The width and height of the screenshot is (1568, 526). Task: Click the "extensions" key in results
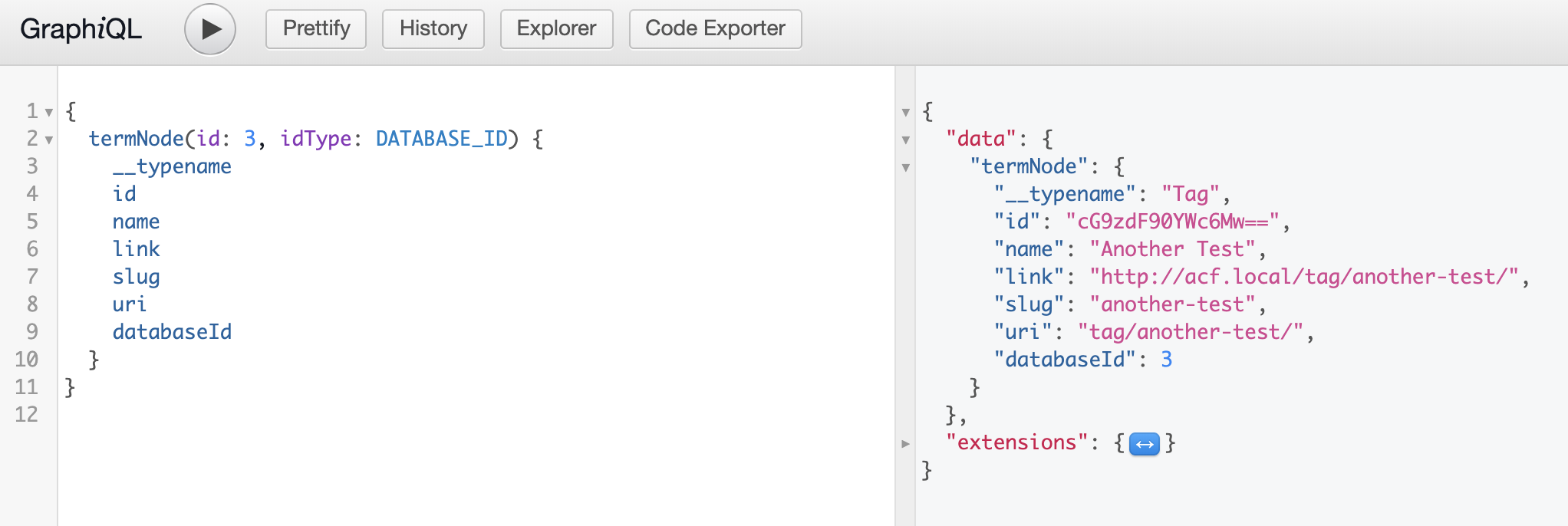1017,442
